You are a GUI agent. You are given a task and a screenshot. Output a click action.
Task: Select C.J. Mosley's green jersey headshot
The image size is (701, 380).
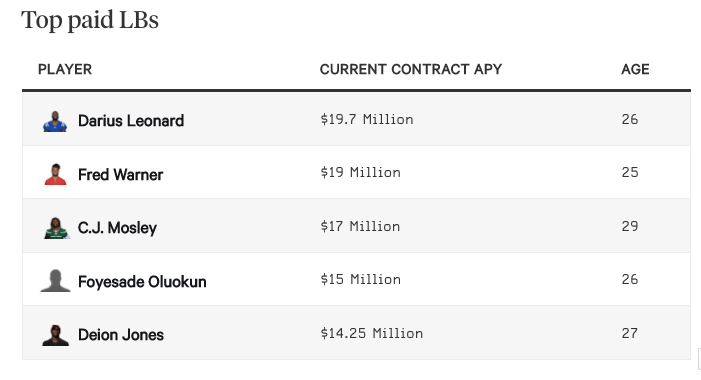pos(56,228)
